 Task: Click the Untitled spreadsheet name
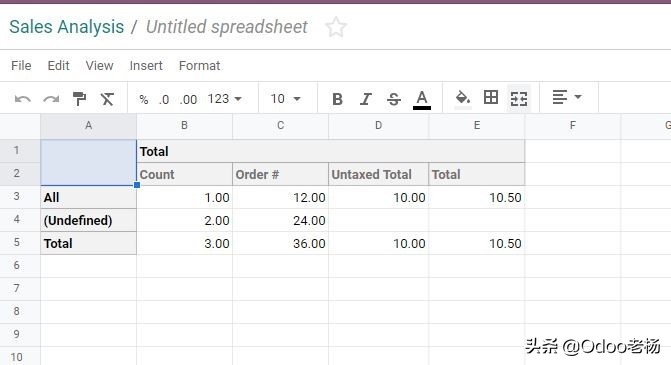[227, 27]
